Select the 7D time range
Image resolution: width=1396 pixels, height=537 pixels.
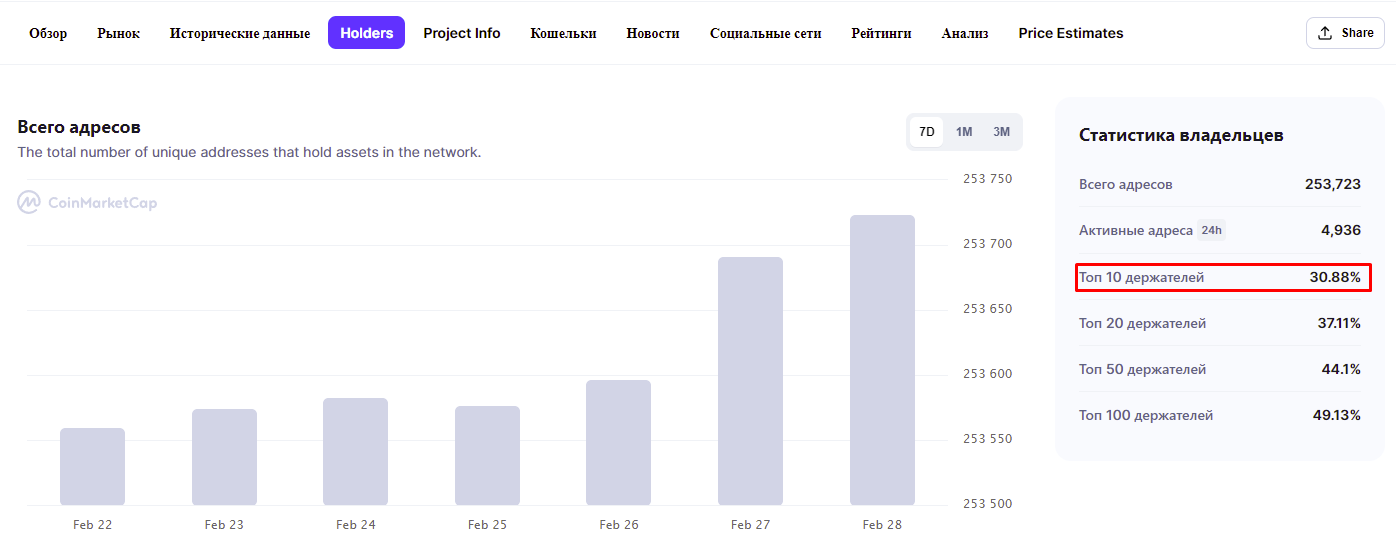tap(927, 132)
